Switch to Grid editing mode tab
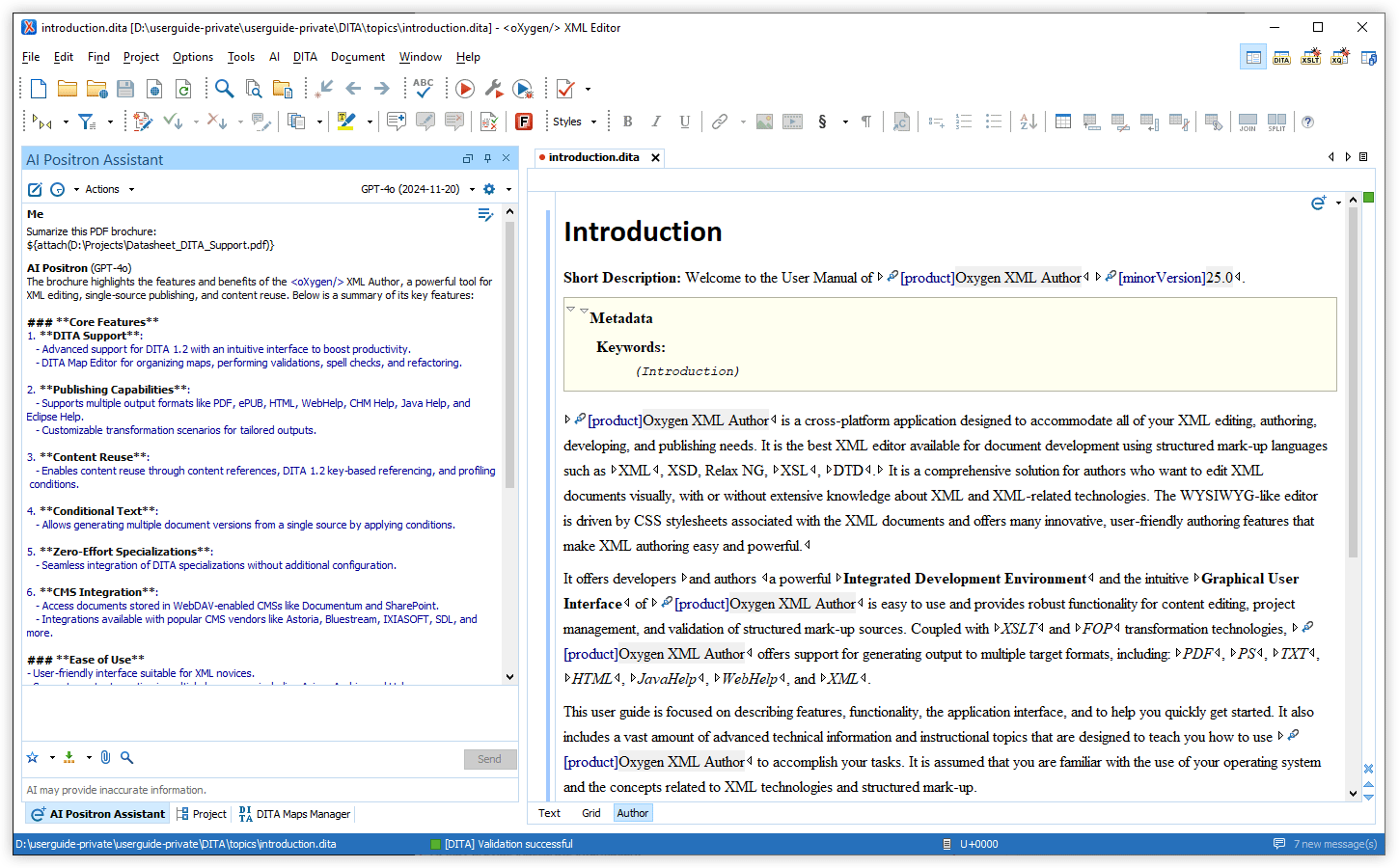 591,813
